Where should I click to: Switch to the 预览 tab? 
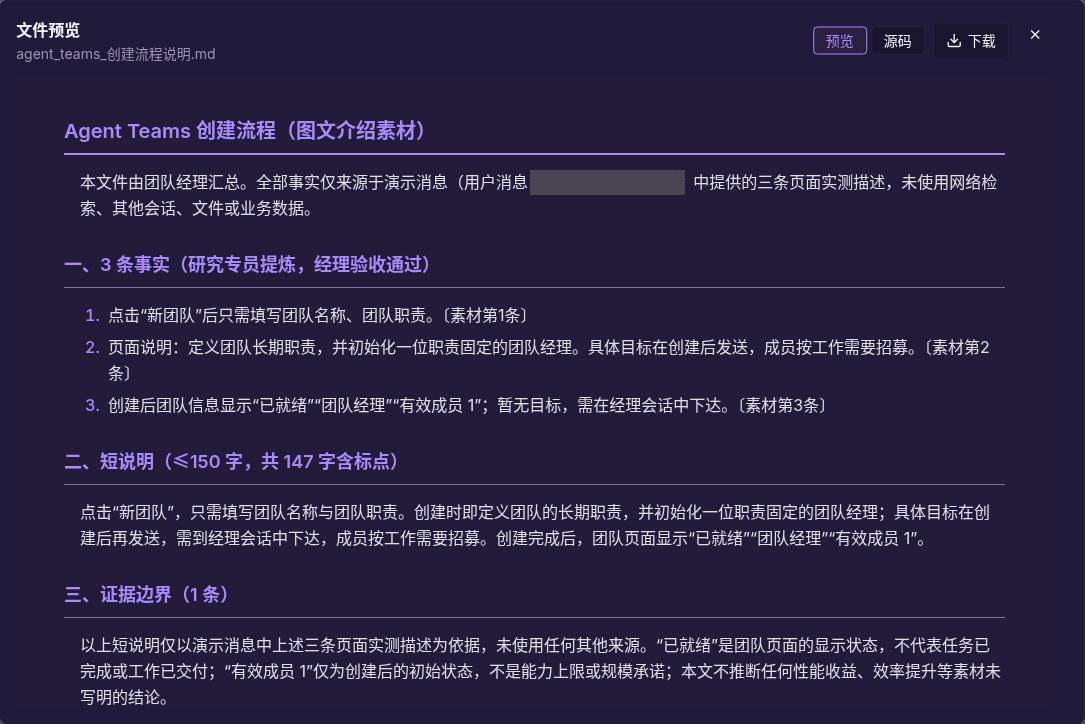coord(839,41)
